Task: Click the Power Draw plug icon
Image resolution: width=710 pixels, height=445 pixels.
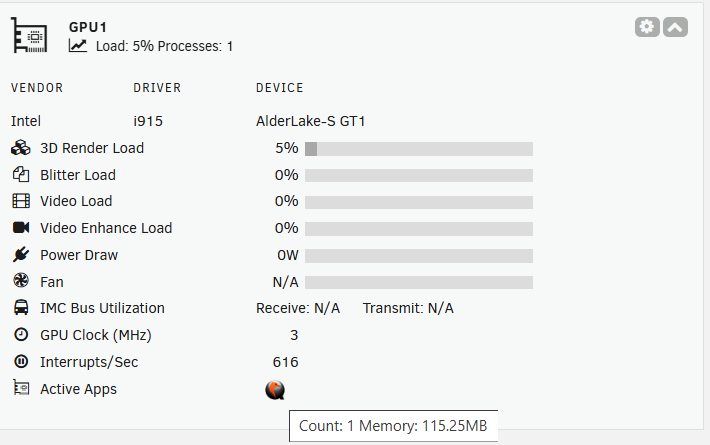Action: (x=21, y=255)
